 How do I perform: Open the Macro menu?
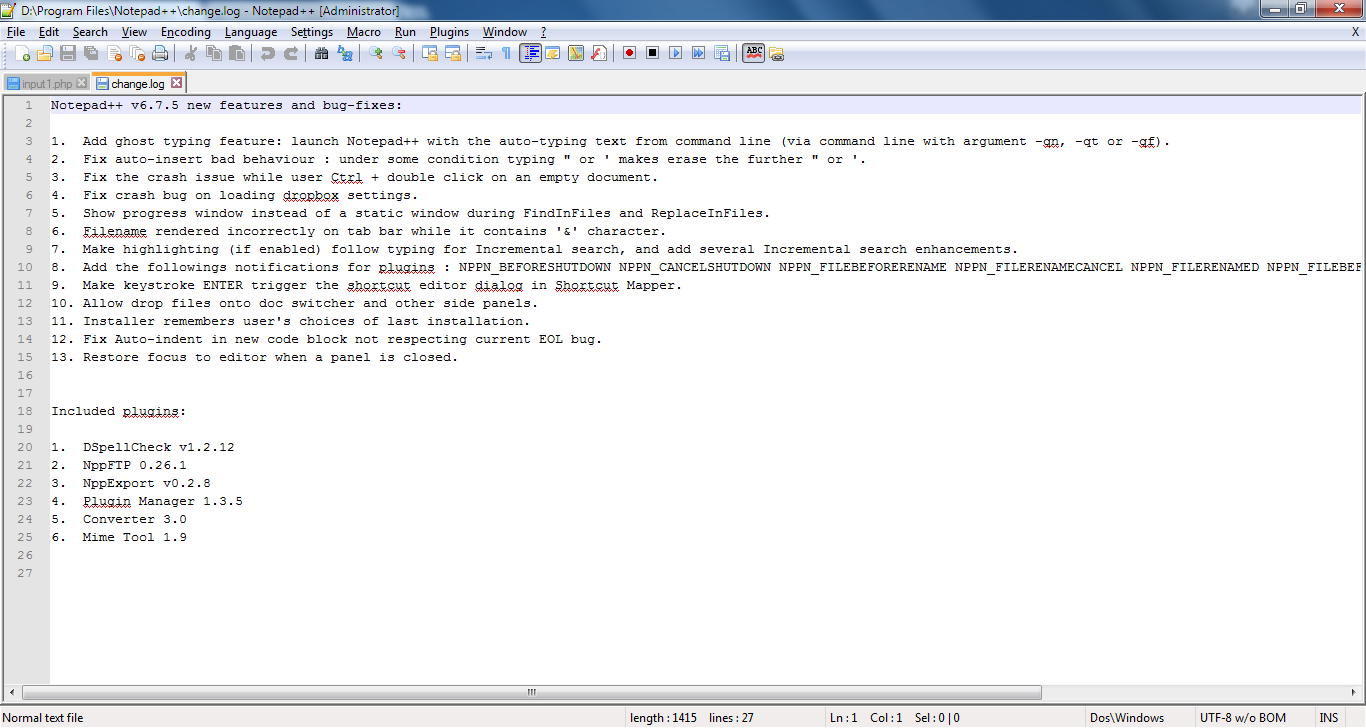[x=364, y=32]
